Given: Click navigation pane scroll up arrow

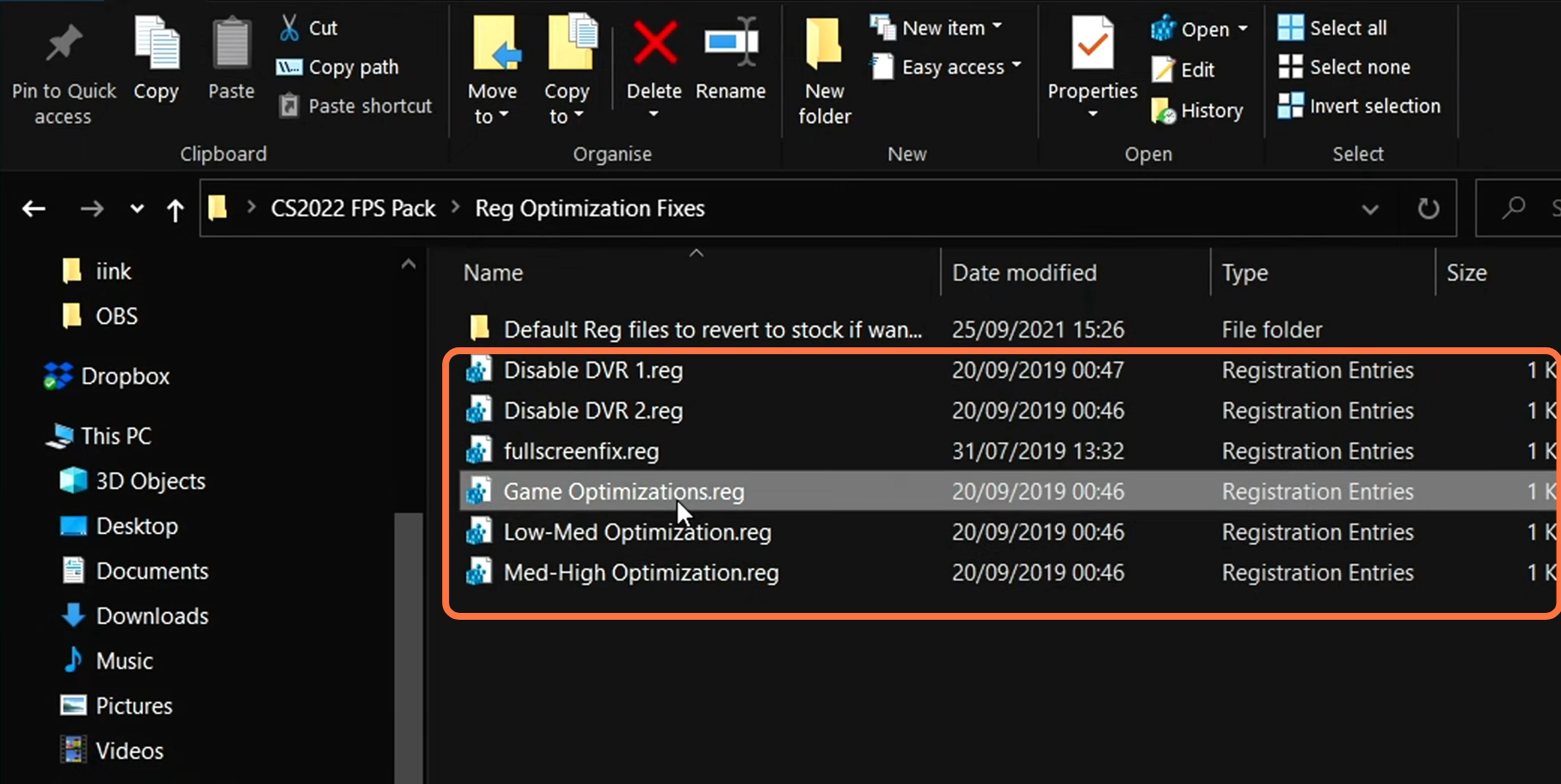Looking at the screenshot, I should (x=409, y=264).
